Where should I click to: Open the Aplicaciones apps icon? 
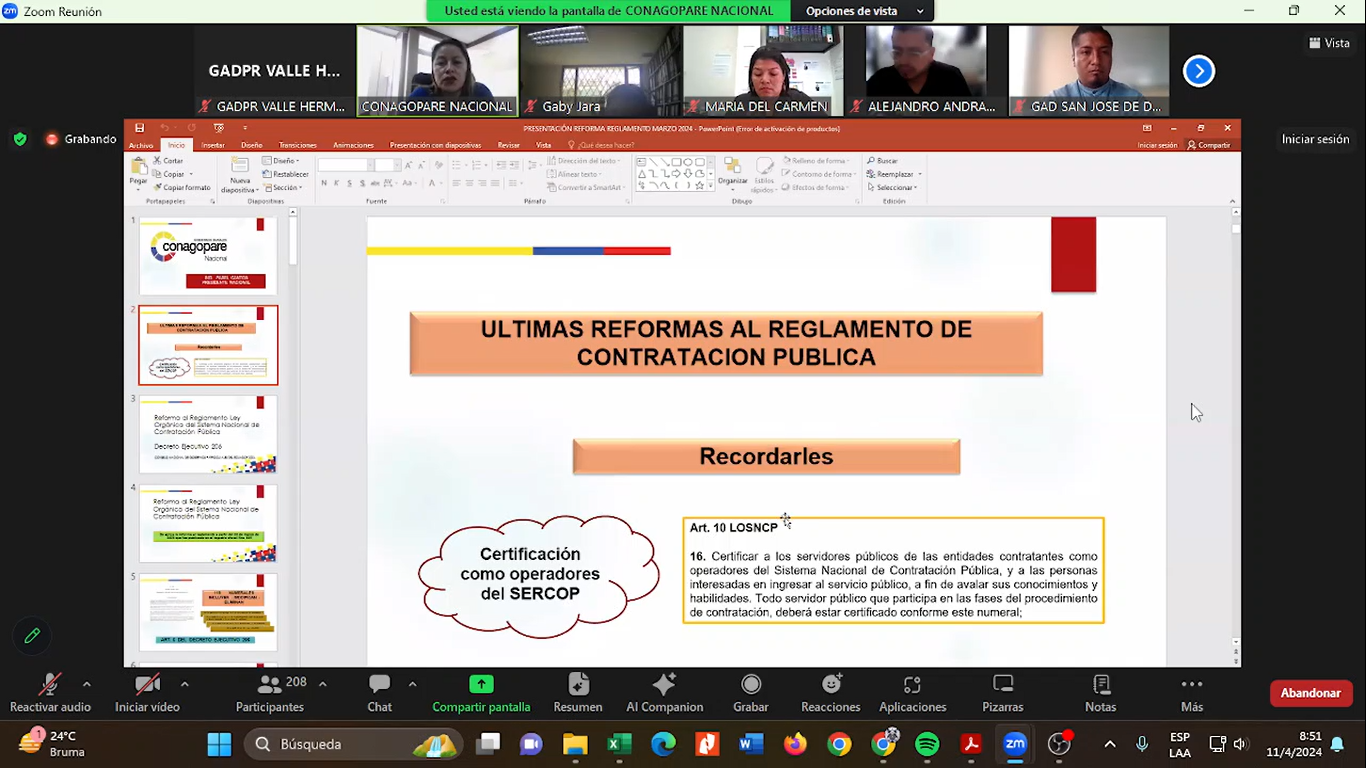pos(912,685)
